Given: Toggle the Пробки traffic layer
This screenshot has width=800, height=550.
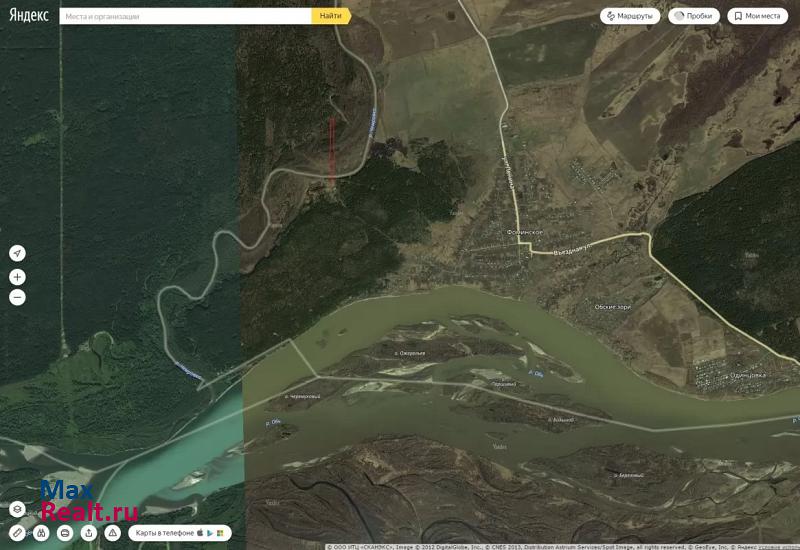Looking at the screenshot, I should pyautogui.click(x=694, y=16).
